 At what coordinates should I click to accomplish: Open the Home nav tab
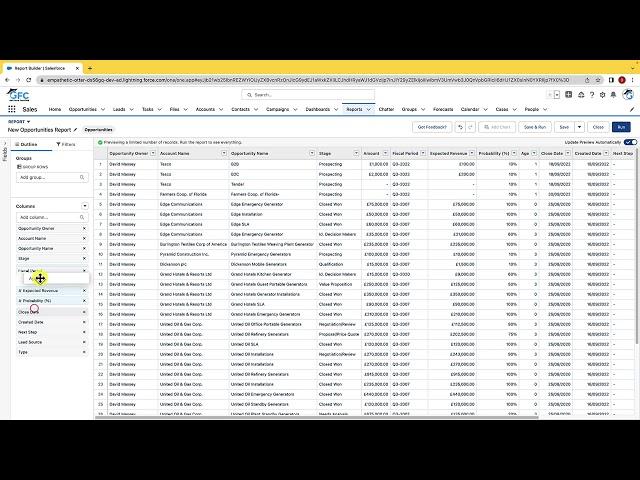coord(55,109)
